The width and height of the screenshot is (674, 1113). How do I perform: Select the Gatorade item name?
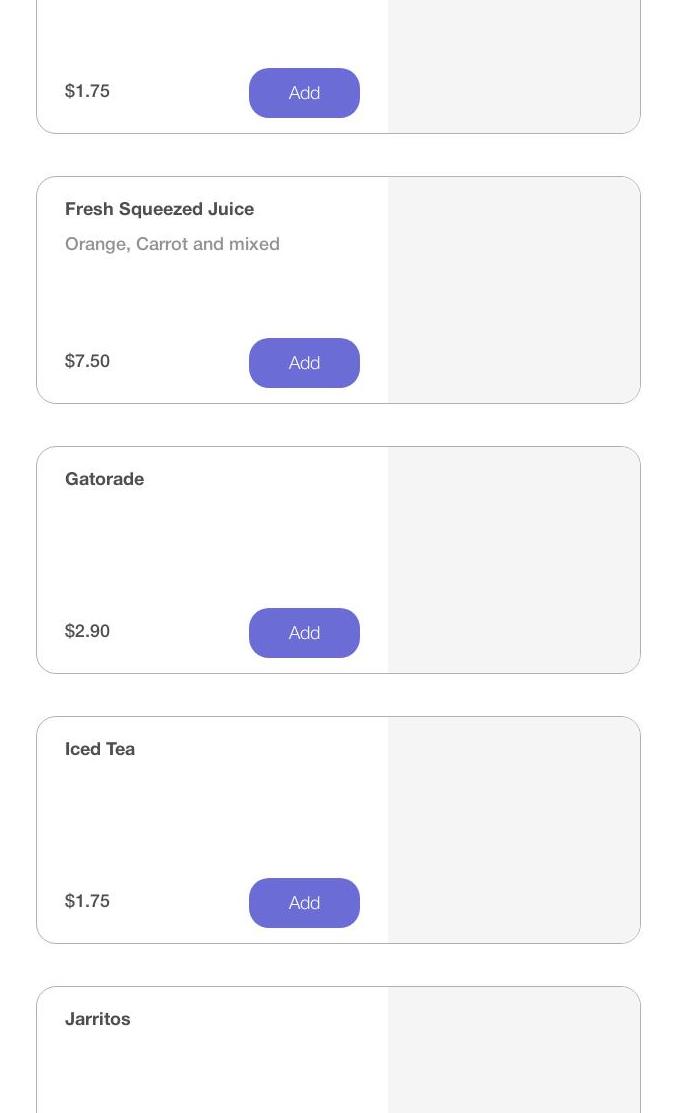pos(104,479)
